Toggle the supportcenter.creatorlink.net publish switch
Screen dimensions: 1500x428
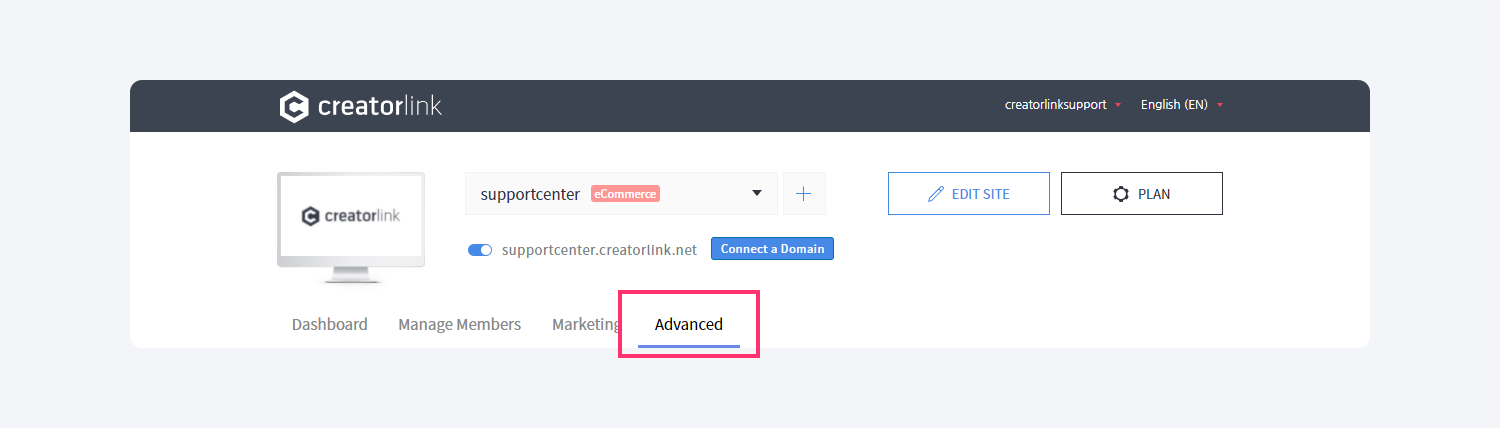coord(480,250)
